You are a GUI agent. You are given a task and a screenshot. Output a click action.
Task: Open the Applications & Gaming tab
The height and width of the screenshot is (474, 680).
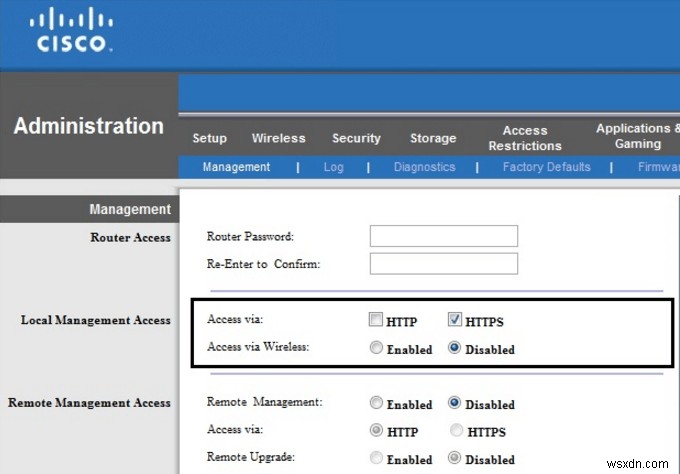635,136
